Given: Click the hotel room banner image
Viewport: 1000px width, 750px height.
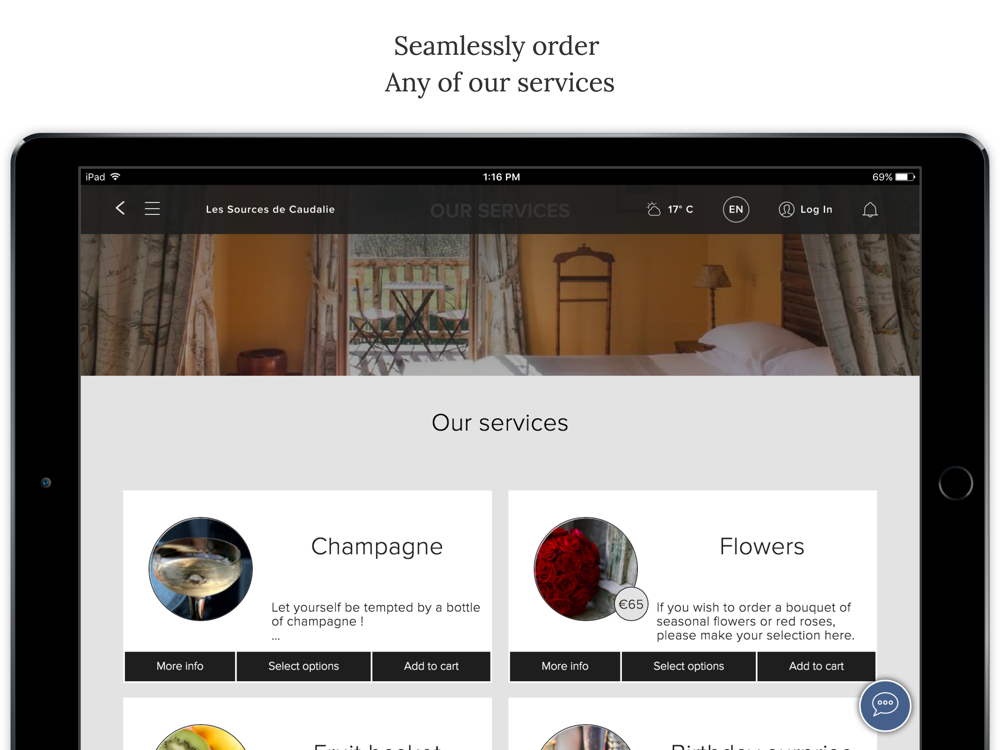Looking at the screenshot, I should point(500,304).
